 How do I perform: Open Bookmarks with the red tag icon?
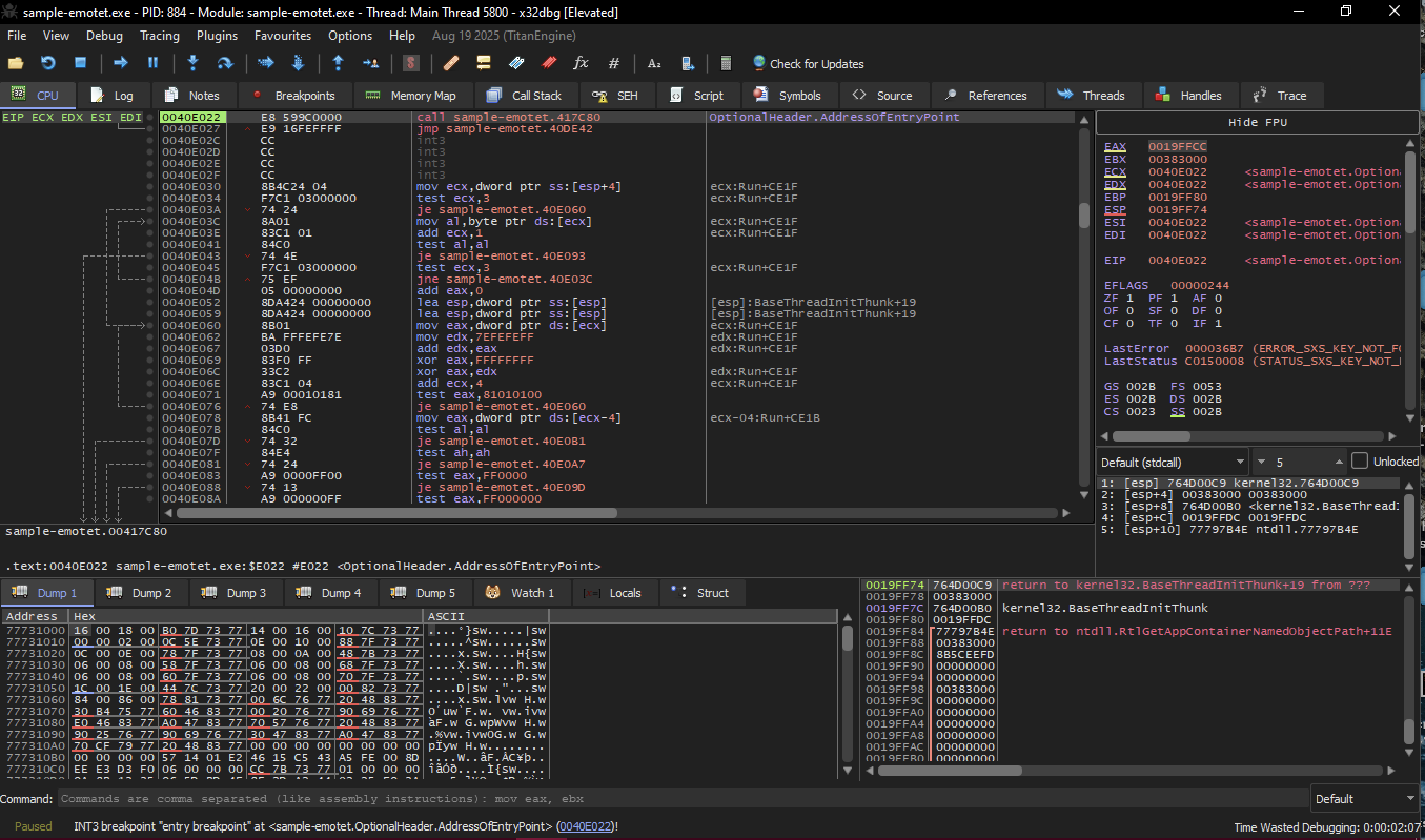(549, 63)
